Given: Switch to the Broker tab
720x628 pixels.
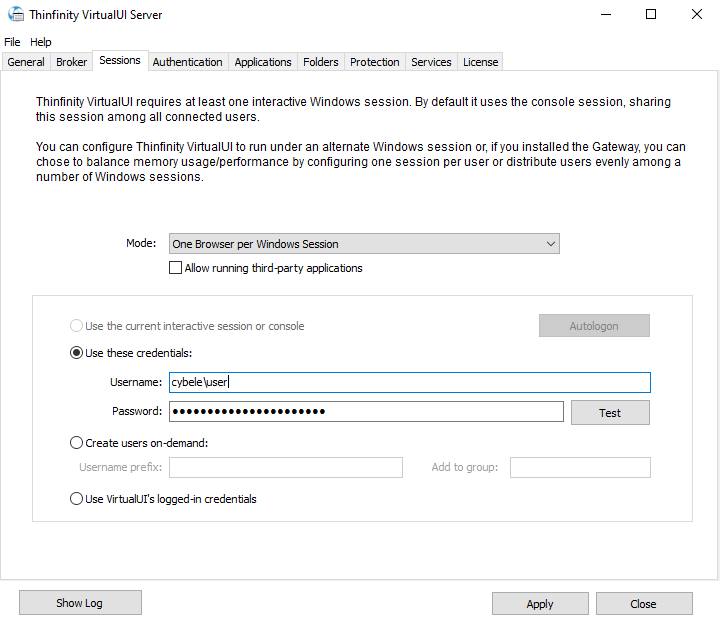Looking at the screenshot, I should (71, 62).
